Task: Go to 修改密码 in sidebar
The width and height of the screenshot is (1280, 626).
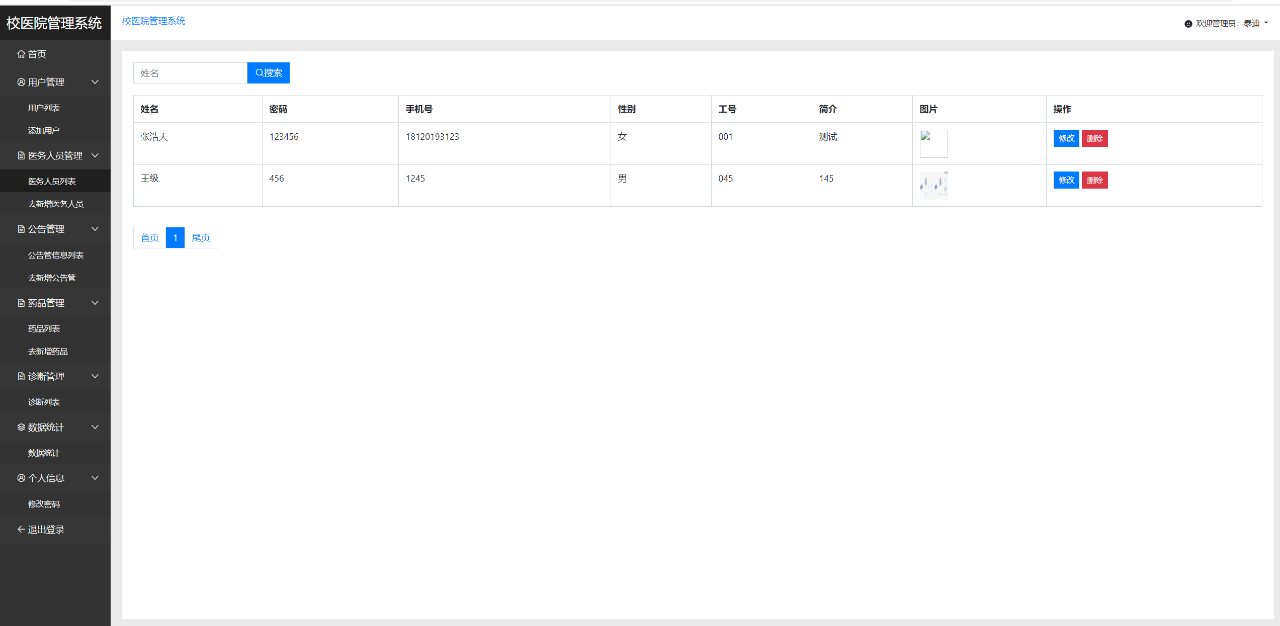Action: (44, 504)
